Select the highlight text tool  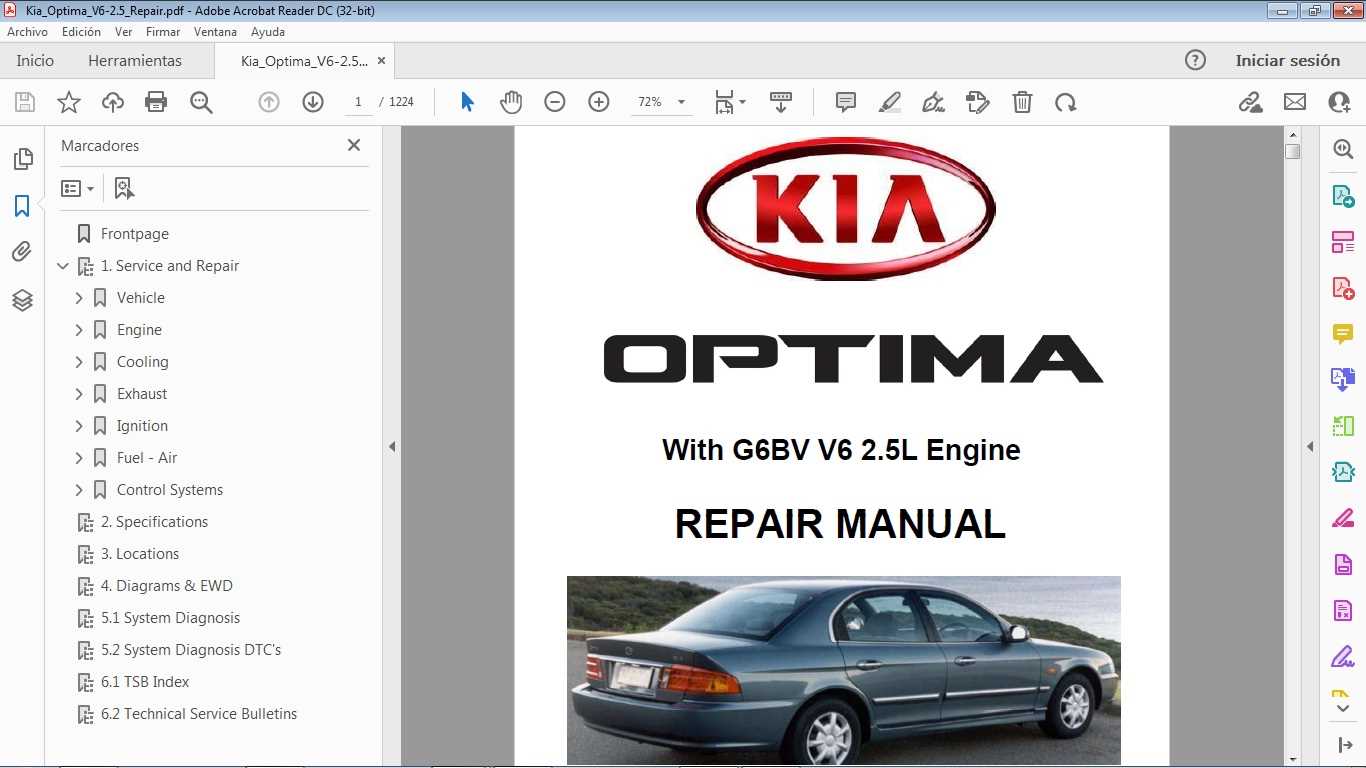click(x=890, y=102)
